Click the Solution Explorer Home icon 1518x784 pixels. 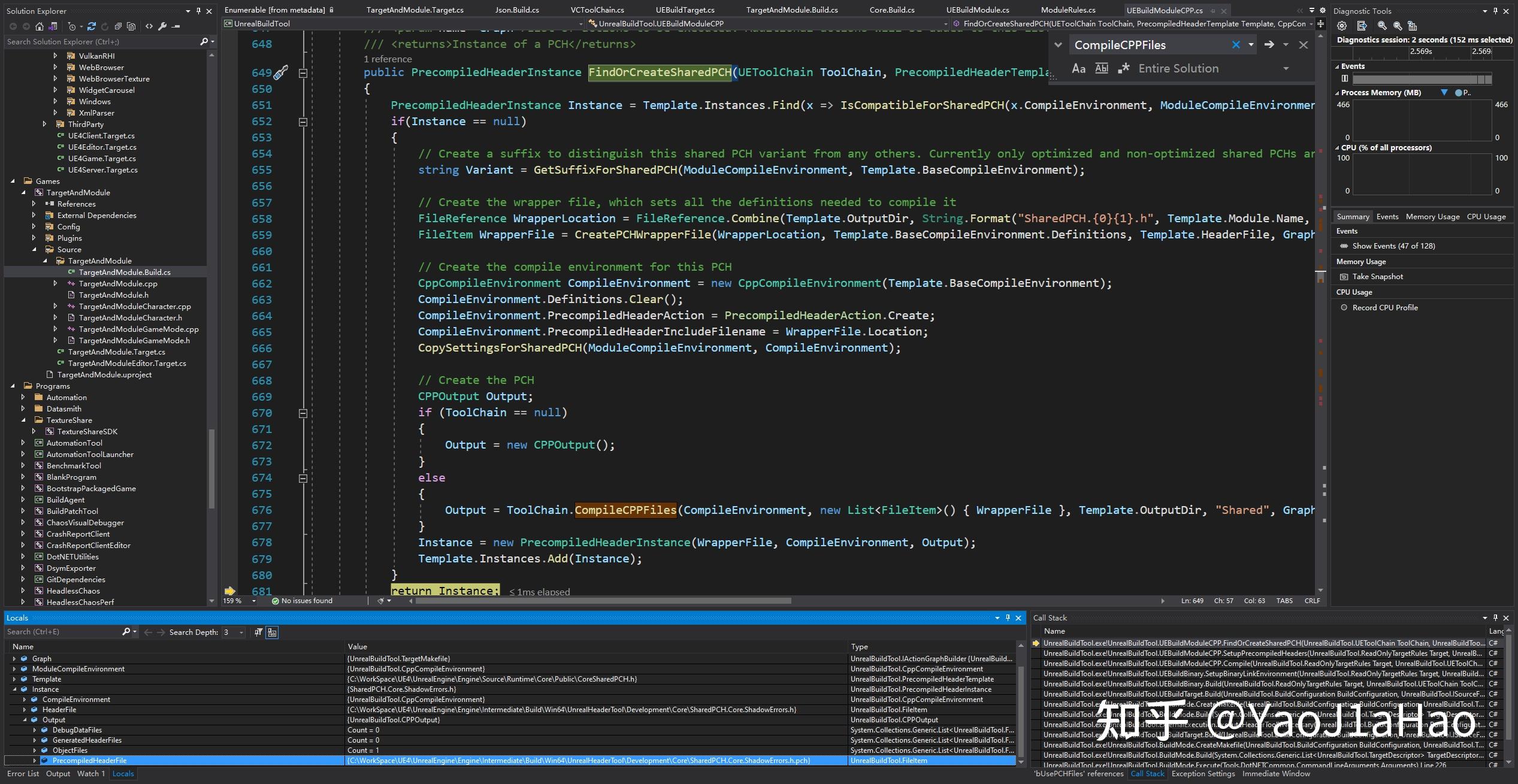click(x=40, y=26)
